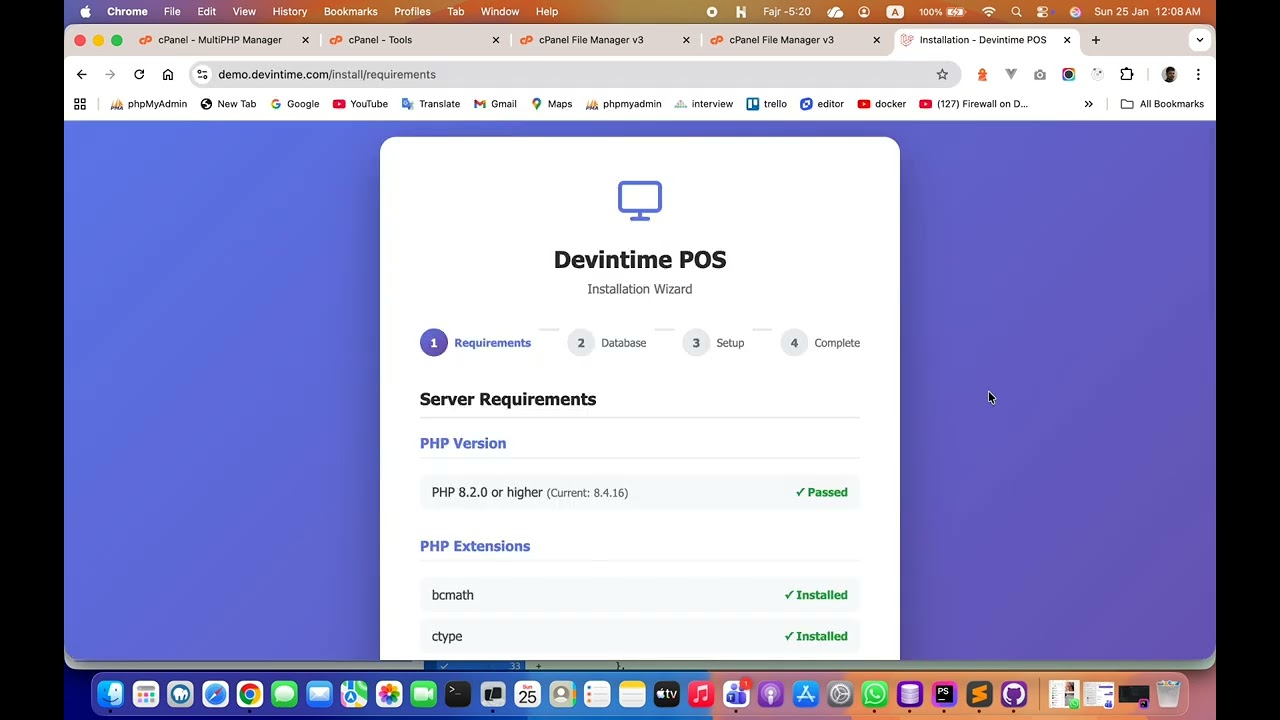Click the colorful ring extension icon
Image resolution: width=1280 pixels, height=720 pixels.
tap(1069, 74)
